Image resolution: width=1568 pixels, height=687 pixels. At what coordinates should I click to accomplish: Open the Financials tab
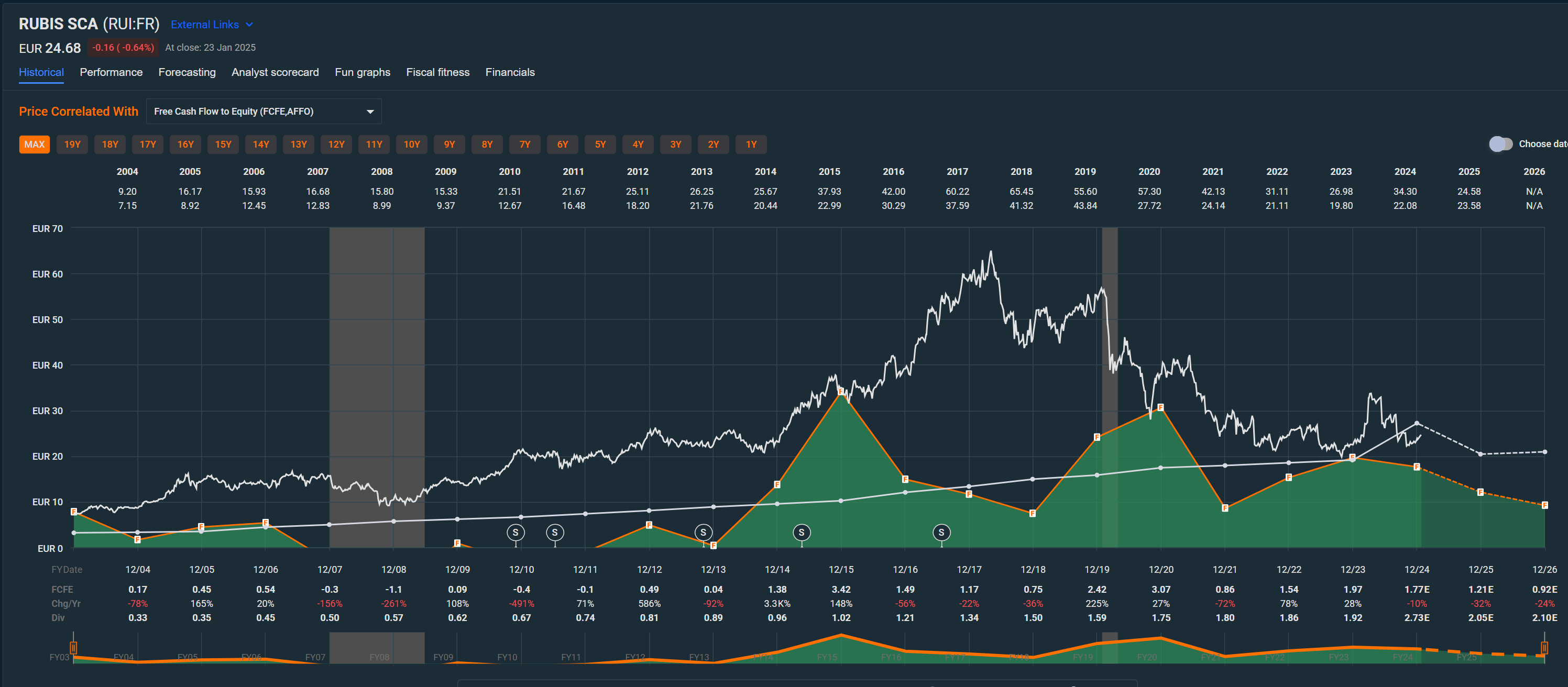click(x=510, y=72)
